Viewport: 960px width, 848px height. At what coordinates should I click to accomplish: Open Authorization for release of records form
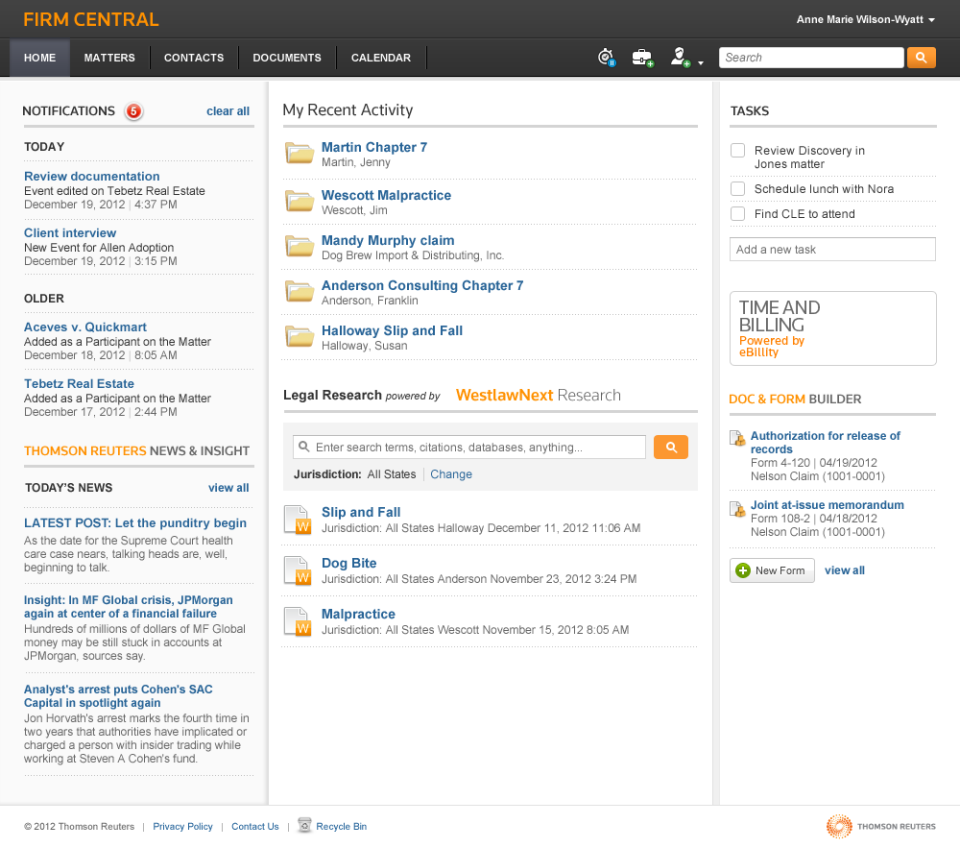pos(825,442)
